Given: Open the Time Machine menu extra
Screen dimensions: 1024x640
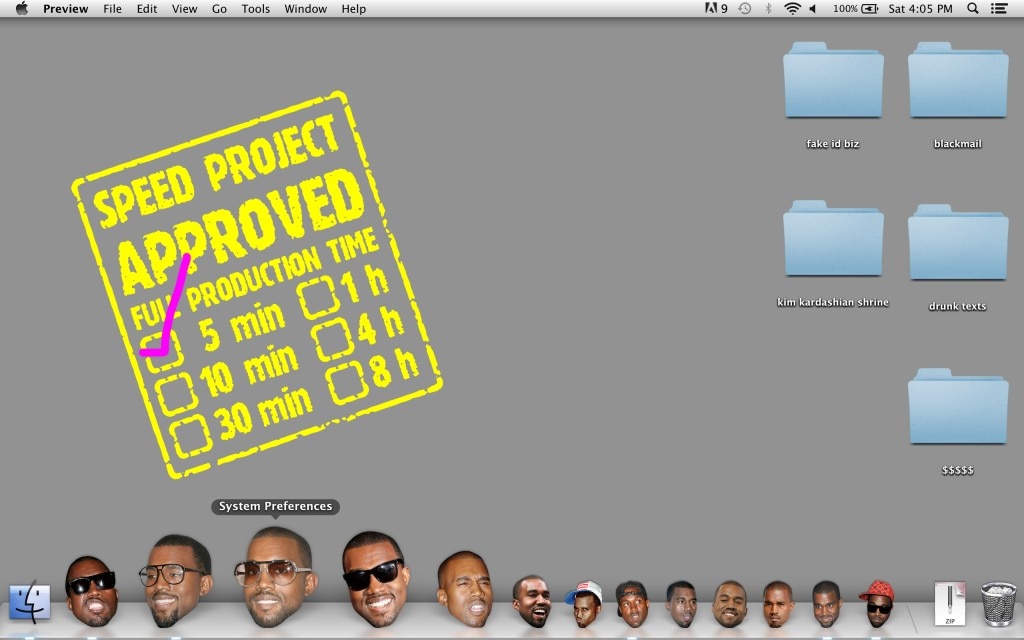Looking at the screenshot, I should point(742,8).
